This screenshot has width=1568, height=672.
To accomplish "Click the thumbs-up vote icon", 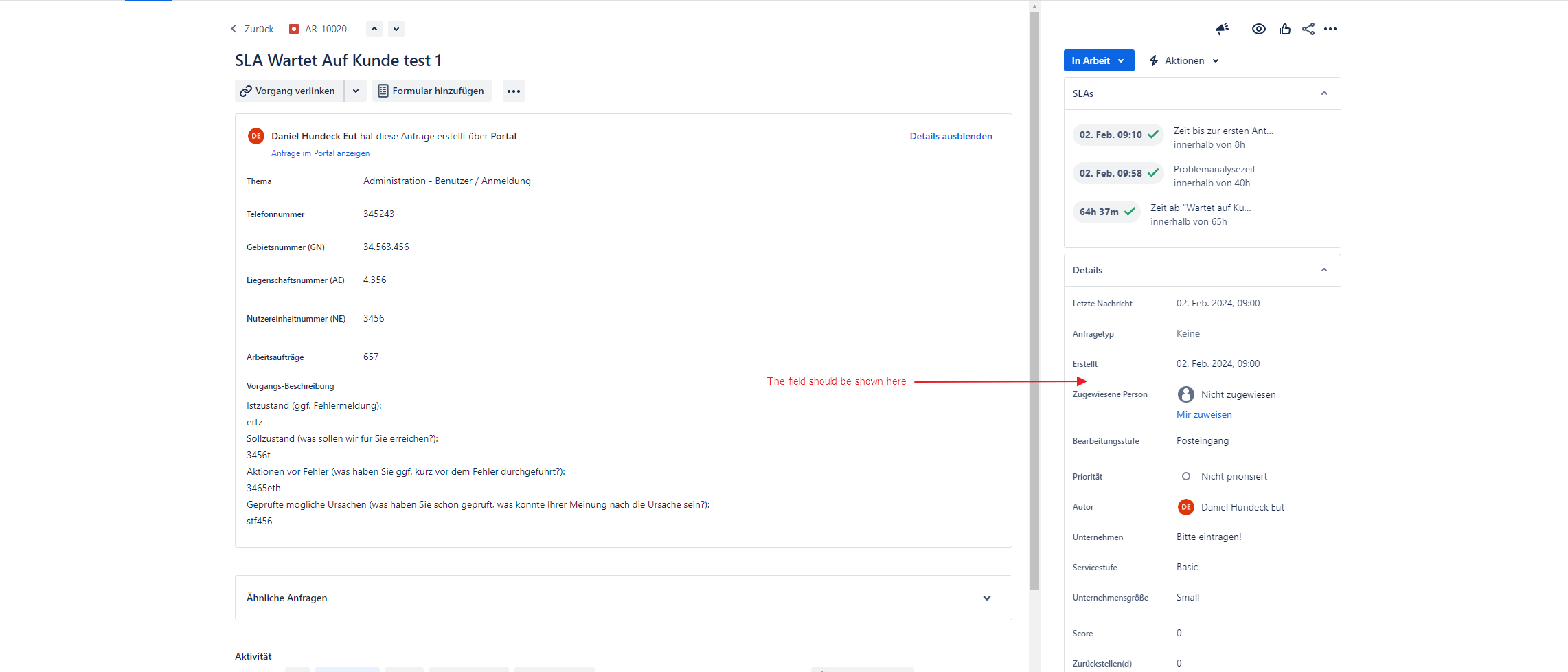I will pos(1285,29).
